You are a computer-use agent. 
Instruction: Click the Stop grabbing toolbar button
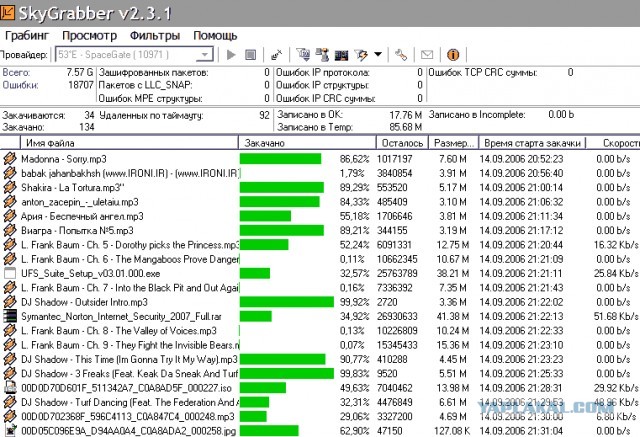pos(251,55)
